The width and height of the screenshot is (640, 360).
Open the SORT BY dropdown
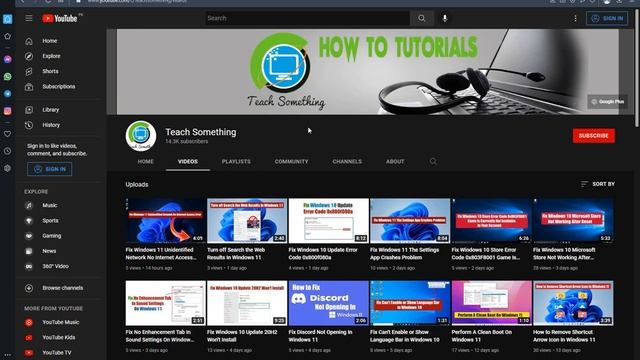click(x=598, y=184)
